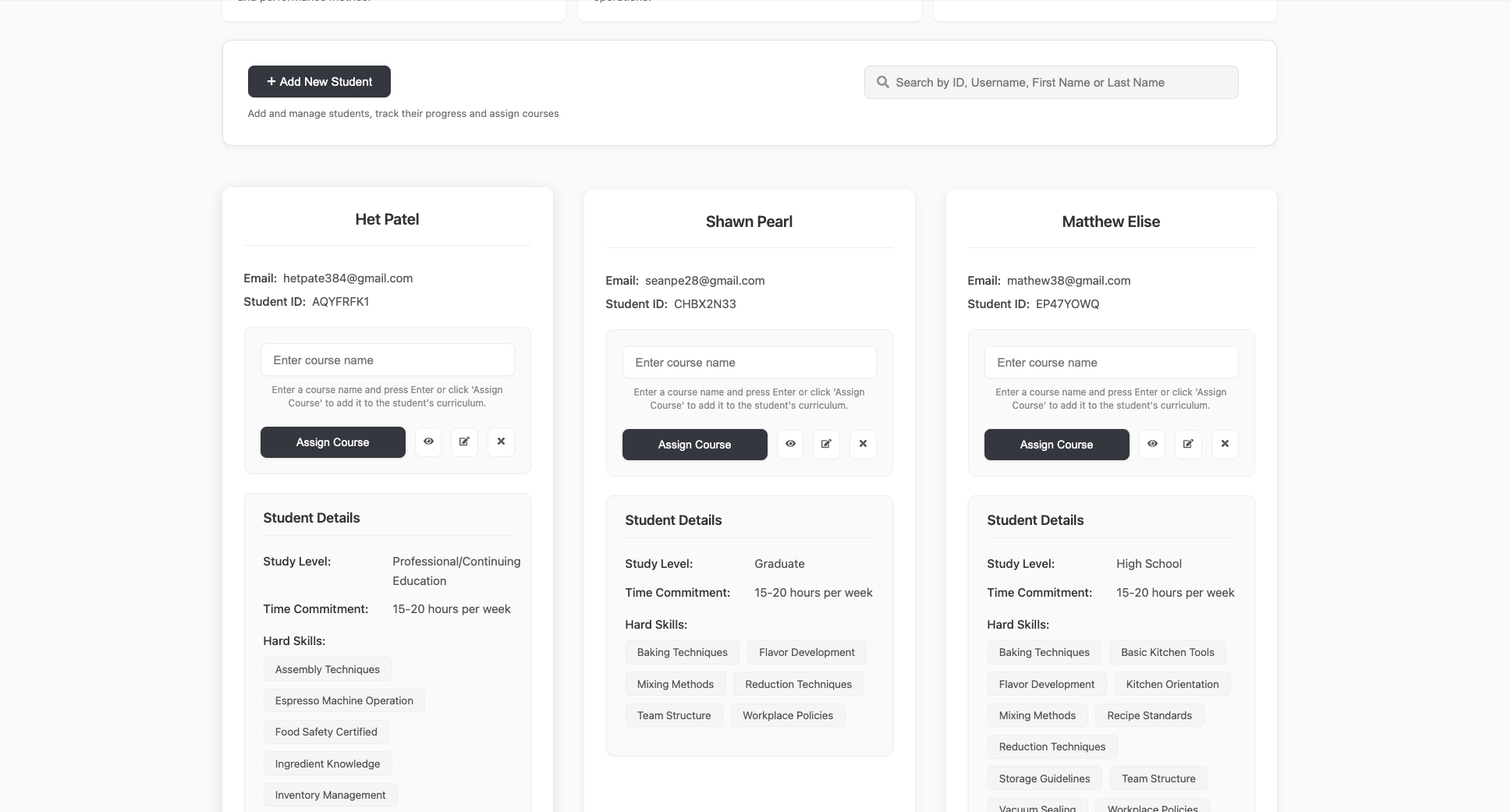Click Shawn Pearl's Flavor Development tag
This screenshot has height=812, width=1511.
[807, 652]
